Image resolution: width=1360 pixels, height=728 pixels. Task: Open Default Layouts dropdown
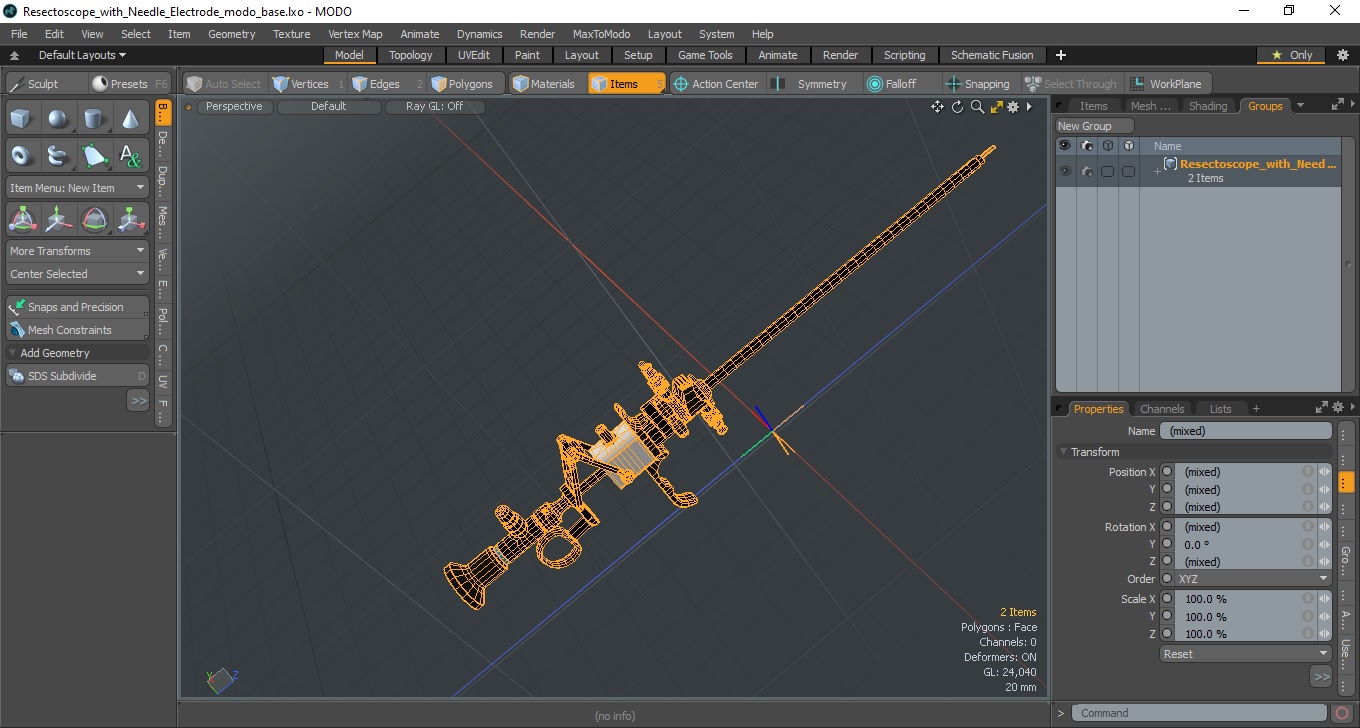[83, 55]
